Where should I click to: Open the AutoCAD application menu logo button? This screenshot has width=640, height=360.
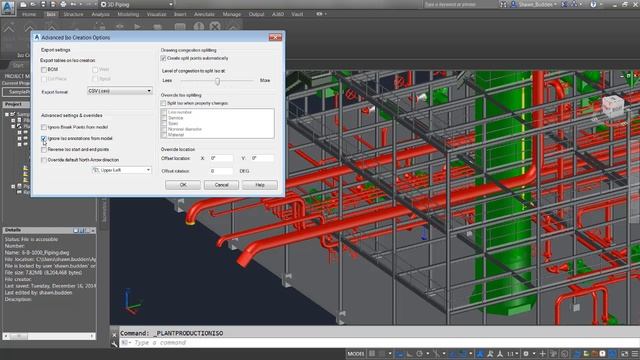[8, 8]
